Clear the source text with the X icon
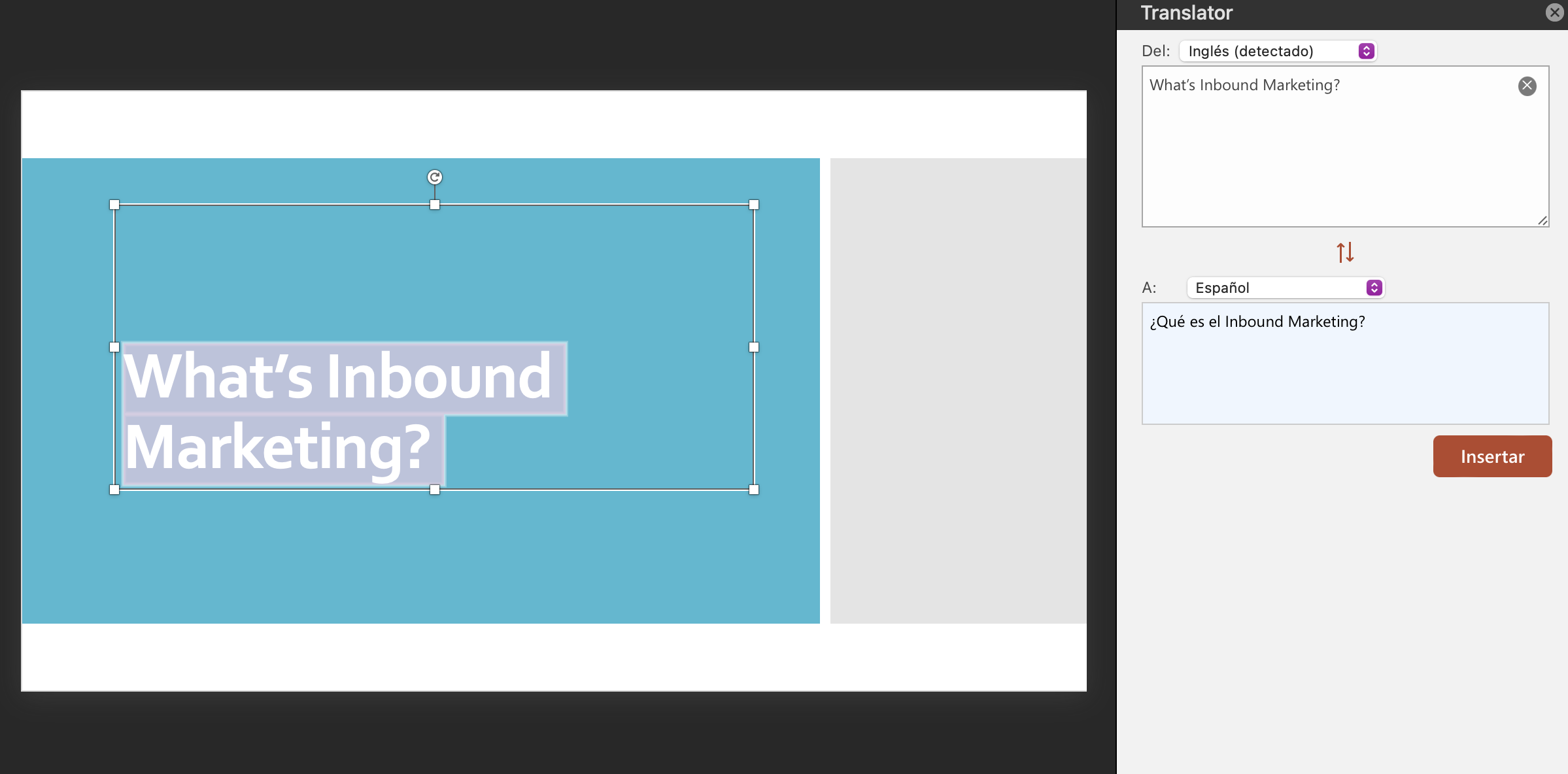1568x774 pixels. click(x=1527, y=86)
